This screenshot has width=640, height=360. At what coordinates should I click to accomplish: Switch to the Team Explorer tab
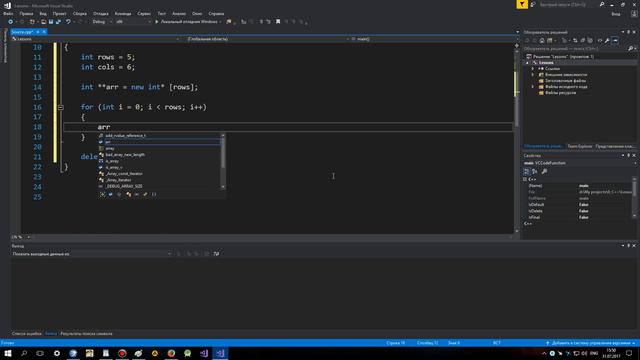click(580, 146)
